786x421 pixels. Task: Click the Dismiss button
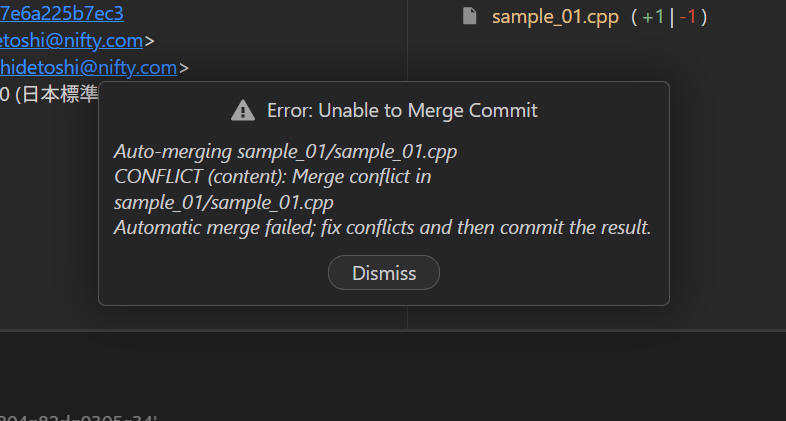384,273
